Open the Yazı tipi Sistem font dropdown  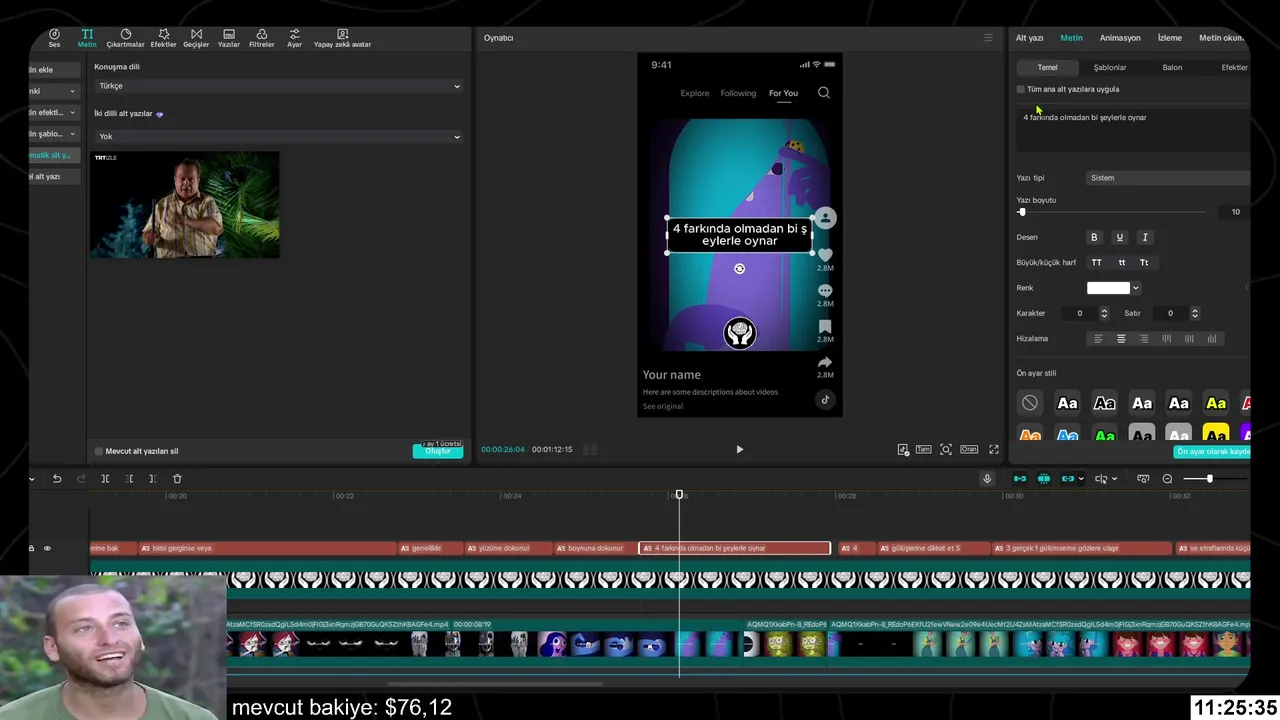pyautogui.click(x=1168, y=178)
